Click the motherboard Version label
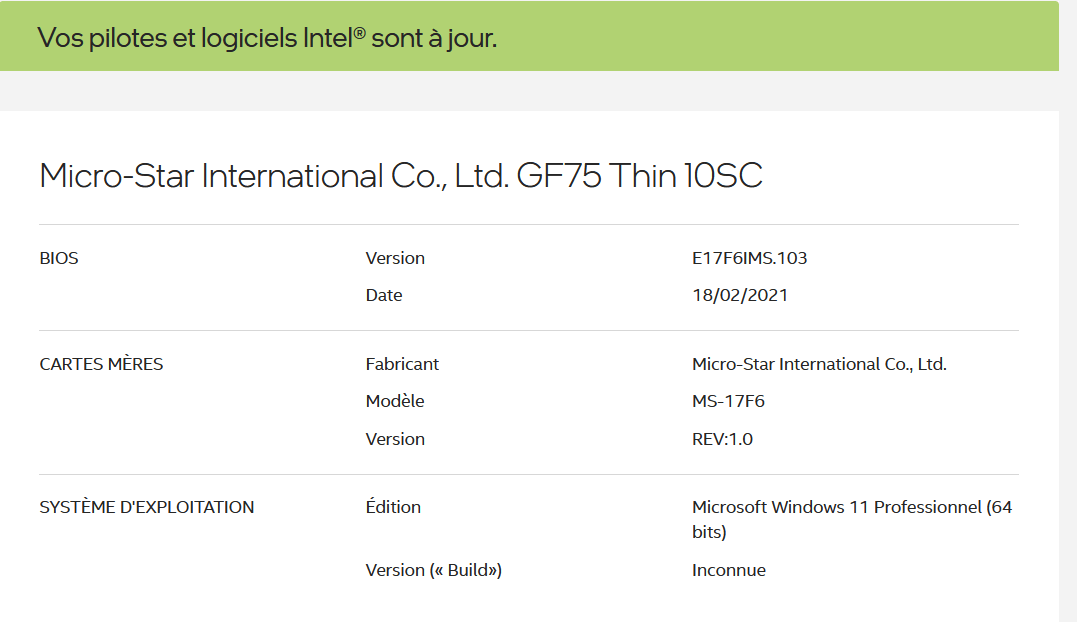 pos(395,439)
